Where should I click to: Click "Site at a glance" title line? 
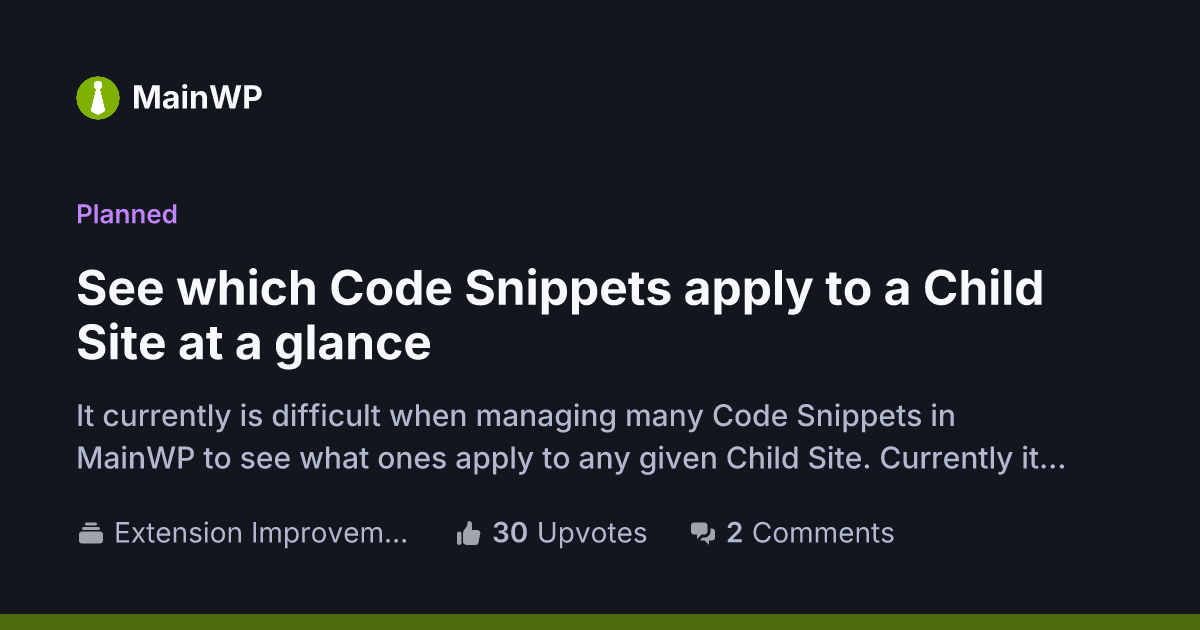[254, 343]
